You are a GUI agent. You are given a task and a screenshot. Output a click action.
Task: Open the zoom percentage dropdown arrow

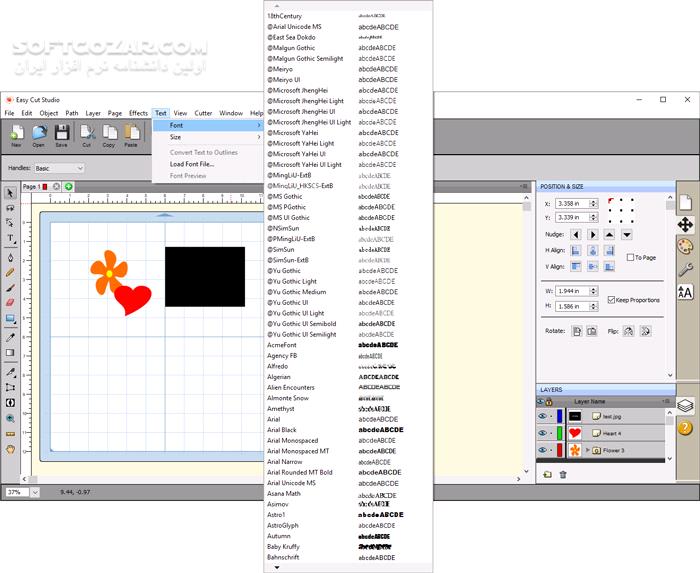(35, 492)
